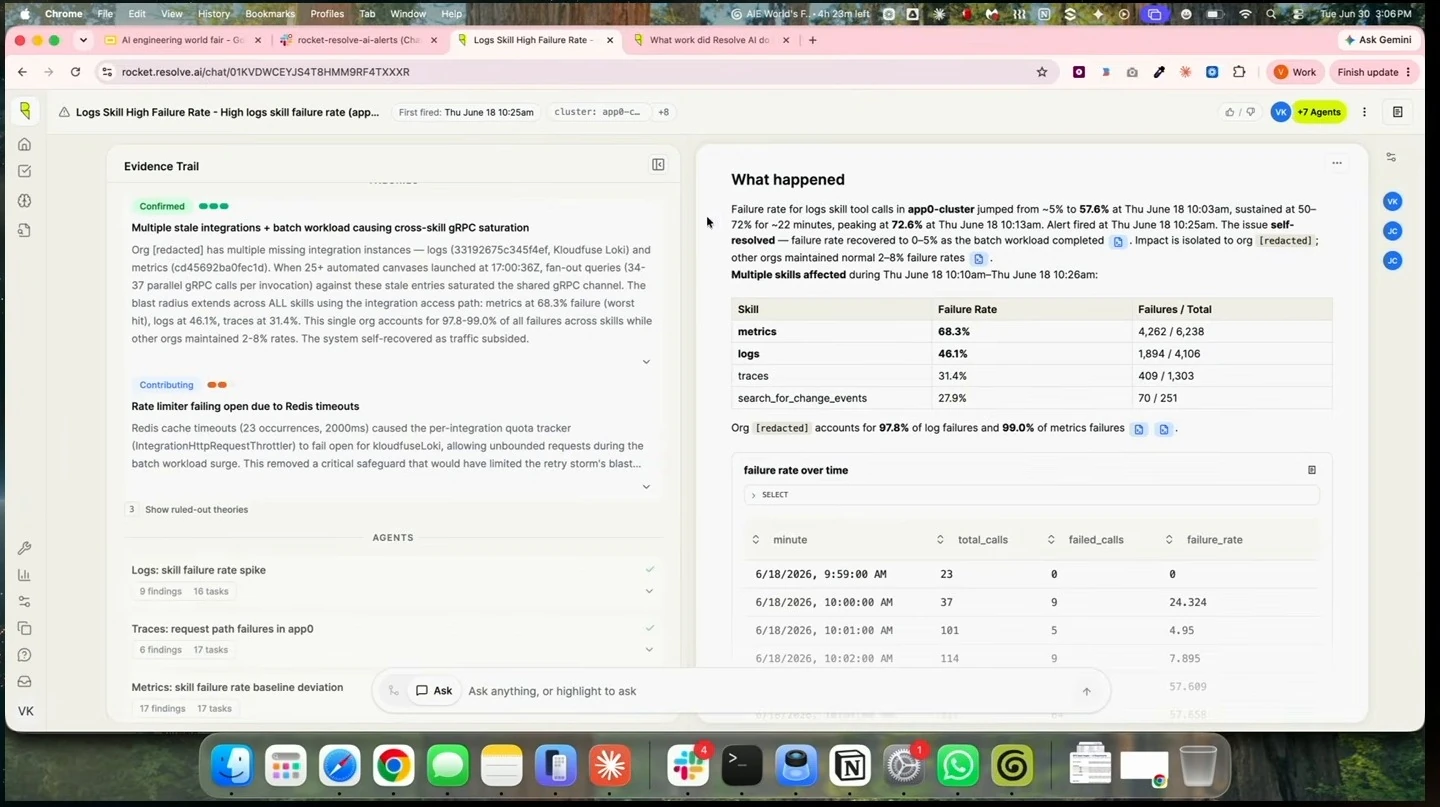Open the brain icon in left sidebar
1440x807 pixels.
pos(25,201)
